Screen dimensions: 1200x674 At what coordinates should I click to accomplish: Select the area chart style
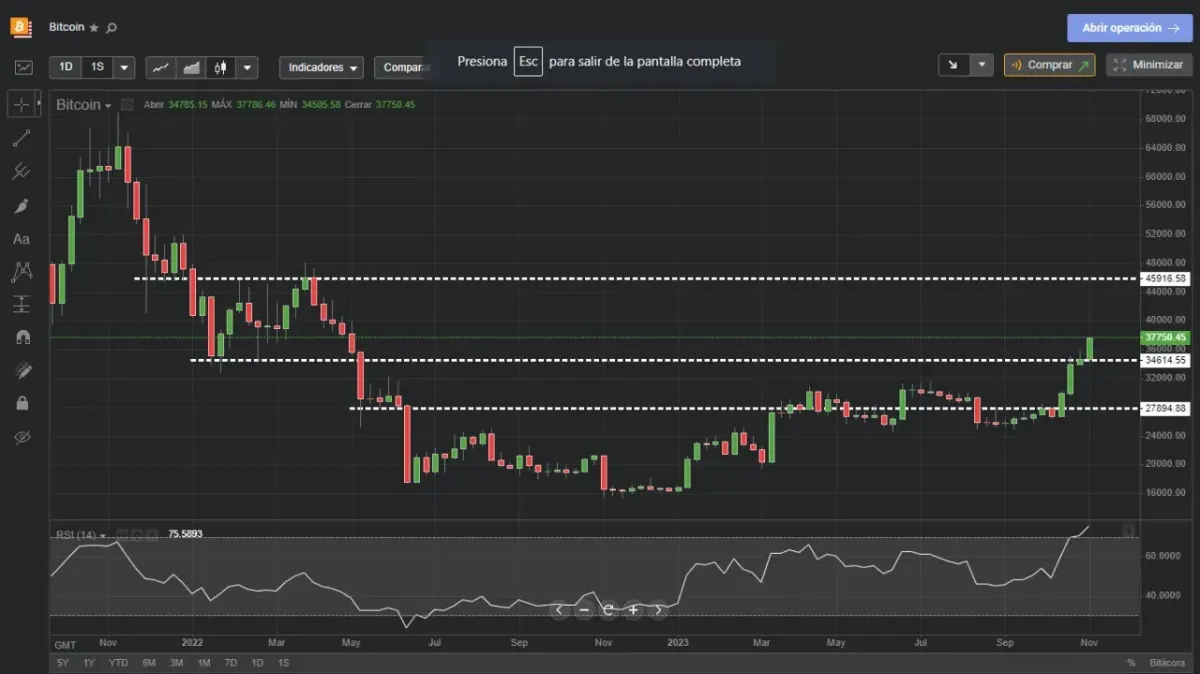click(x=191, y=67)
